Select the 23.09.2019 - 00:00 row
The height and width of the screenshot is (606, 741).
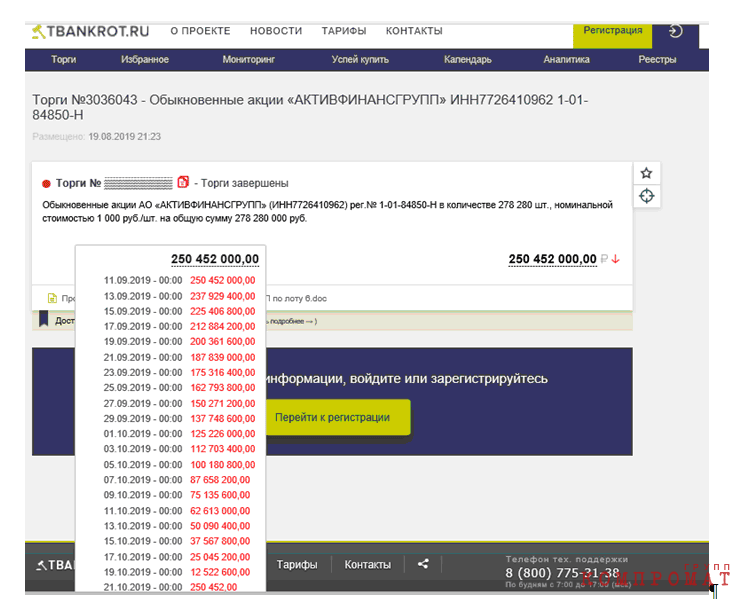180,372
